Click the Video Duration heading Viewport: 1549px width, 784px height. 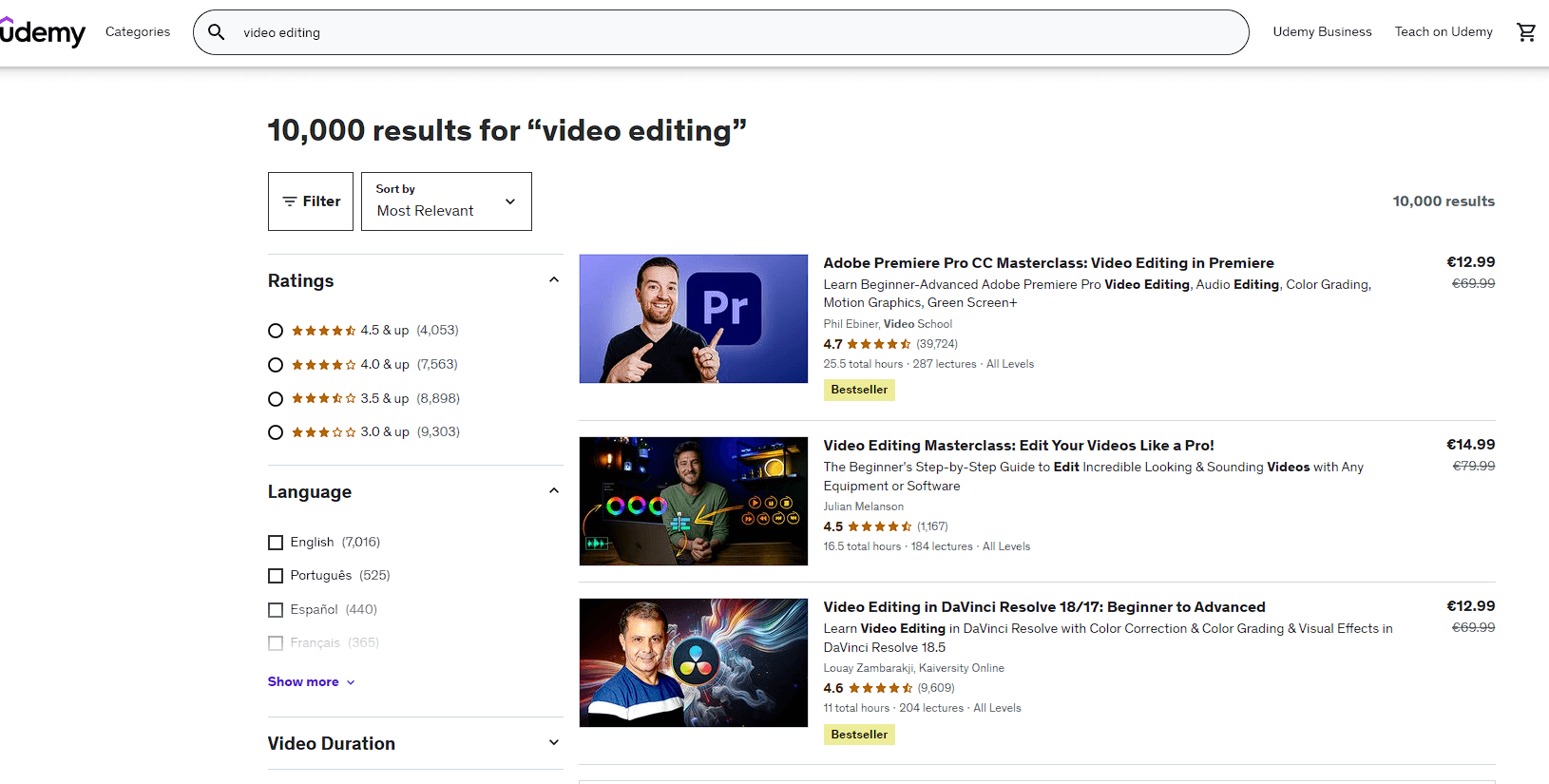[x=332, y=743]
